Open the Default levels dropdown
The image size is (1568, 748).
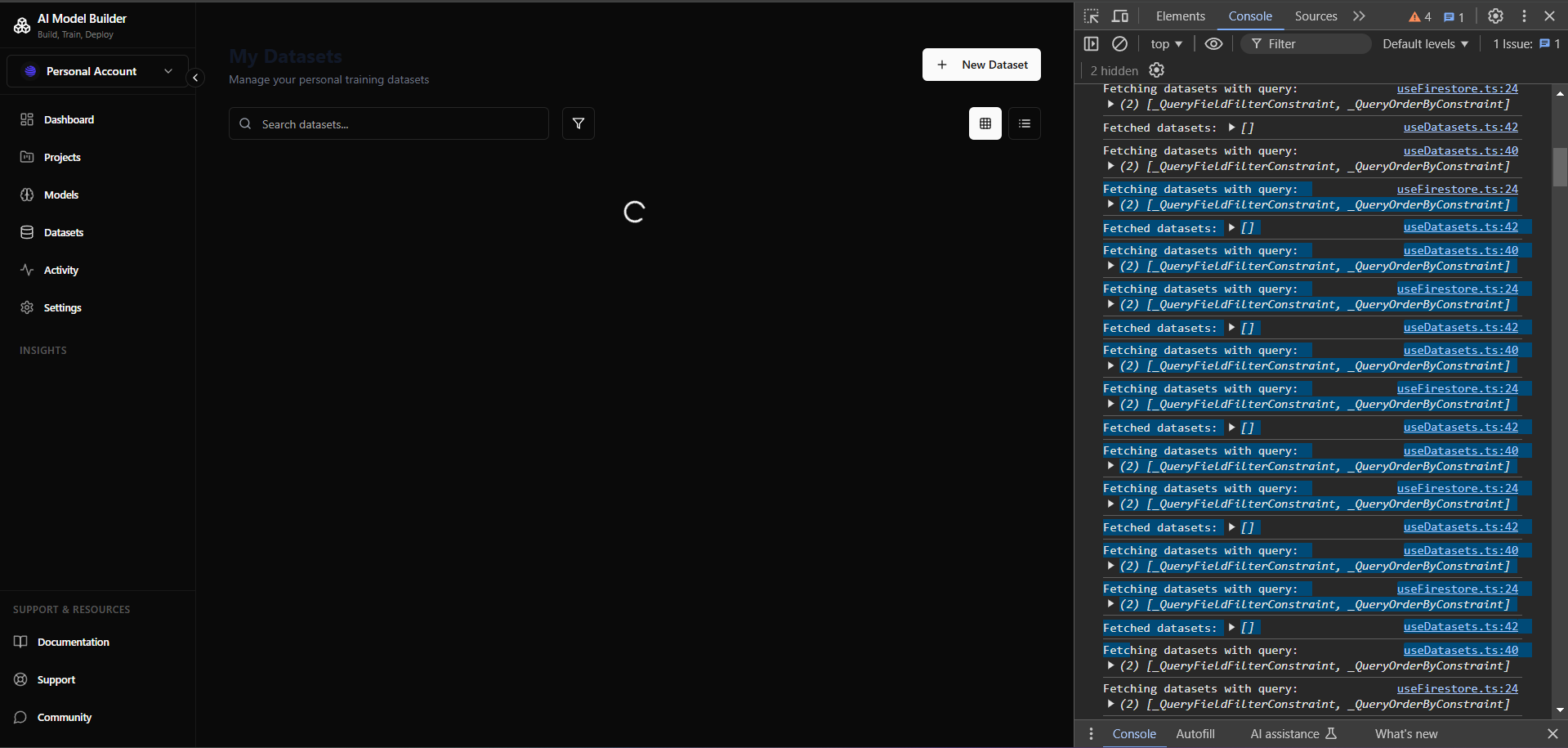(1424, 43)
